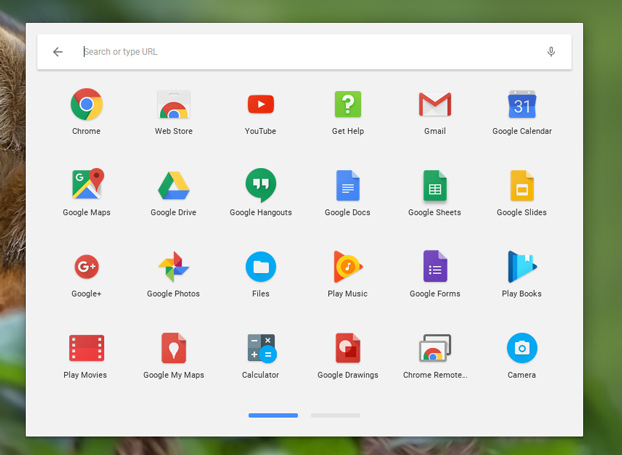Launch Play Music app
Image resolution: width=622 pixels, height=455 pixels.
tap(348, 267)
